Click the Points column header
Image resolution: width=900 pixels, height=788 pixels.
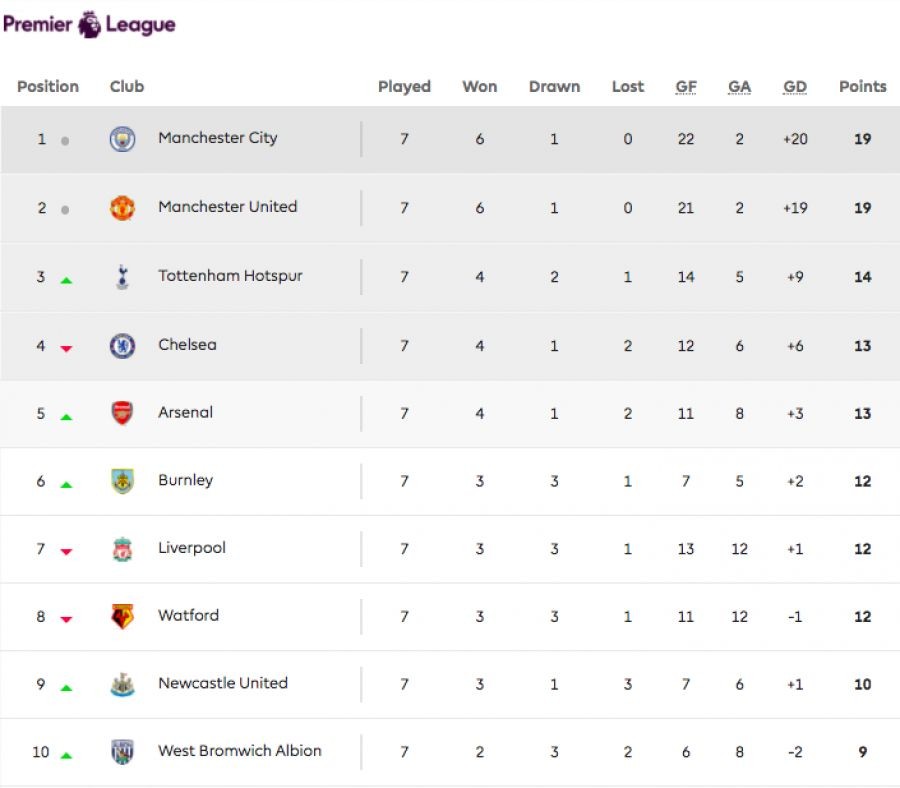click(862, 87)
